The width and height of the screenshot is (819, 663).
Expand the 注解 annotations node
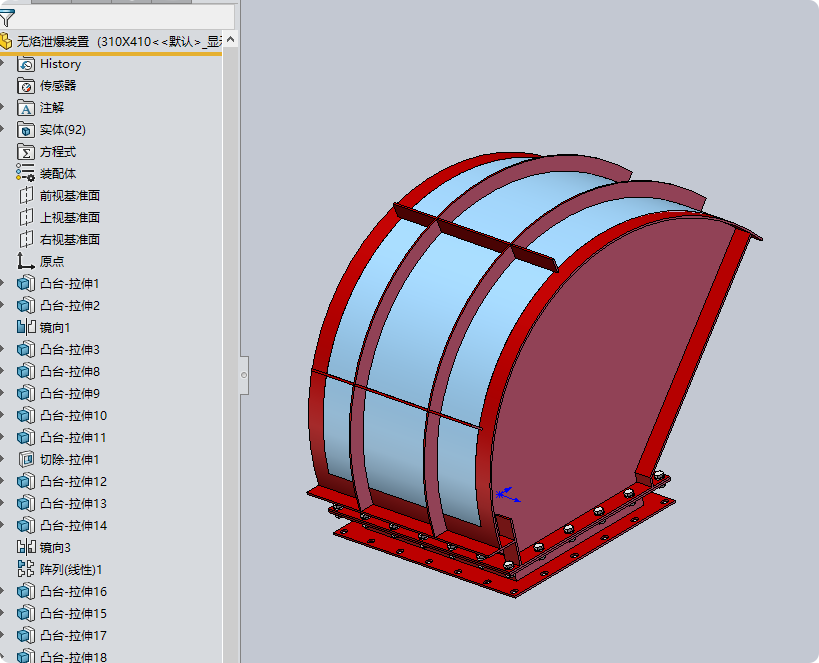click(2, 108)
